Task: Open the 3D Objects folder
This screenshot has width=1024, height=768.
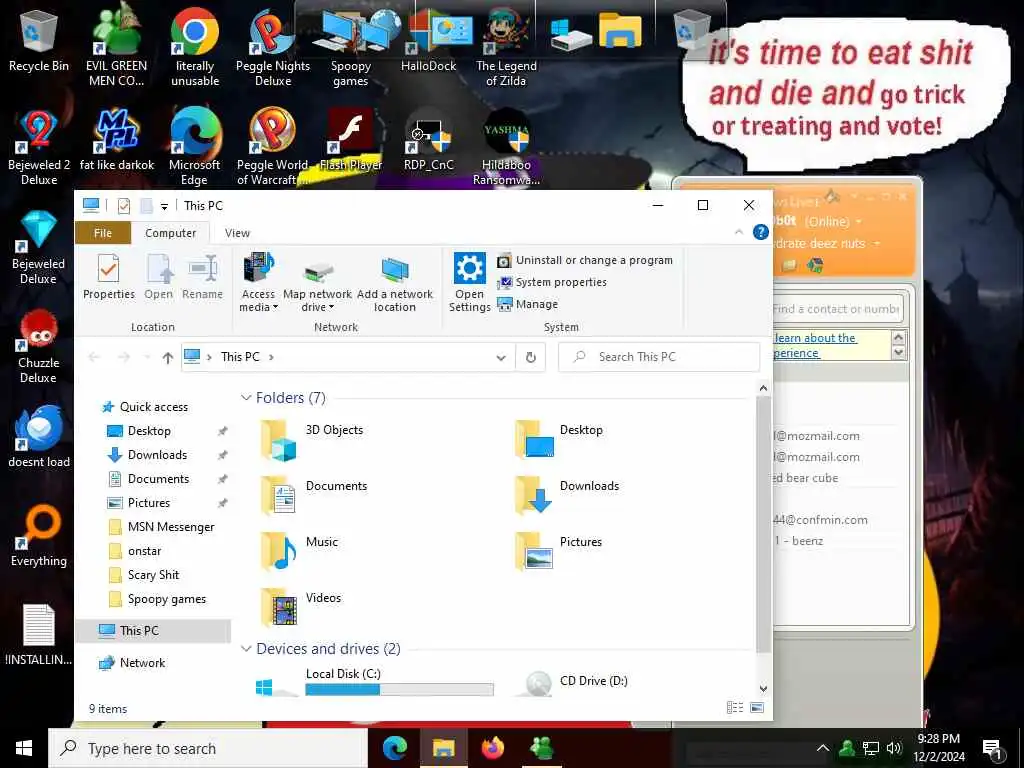Action: [312, 440]
